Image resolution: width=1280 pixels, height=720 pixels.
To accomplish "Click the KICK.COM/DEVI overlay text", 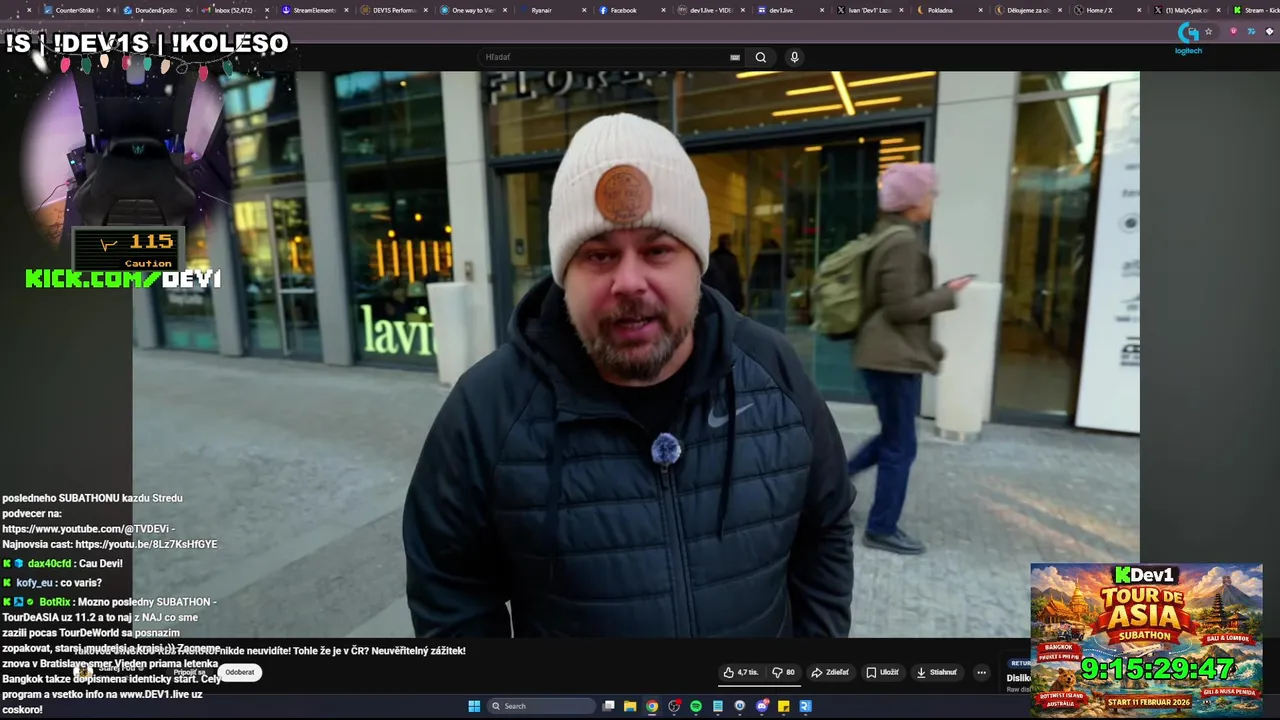I will pos(123,279).
